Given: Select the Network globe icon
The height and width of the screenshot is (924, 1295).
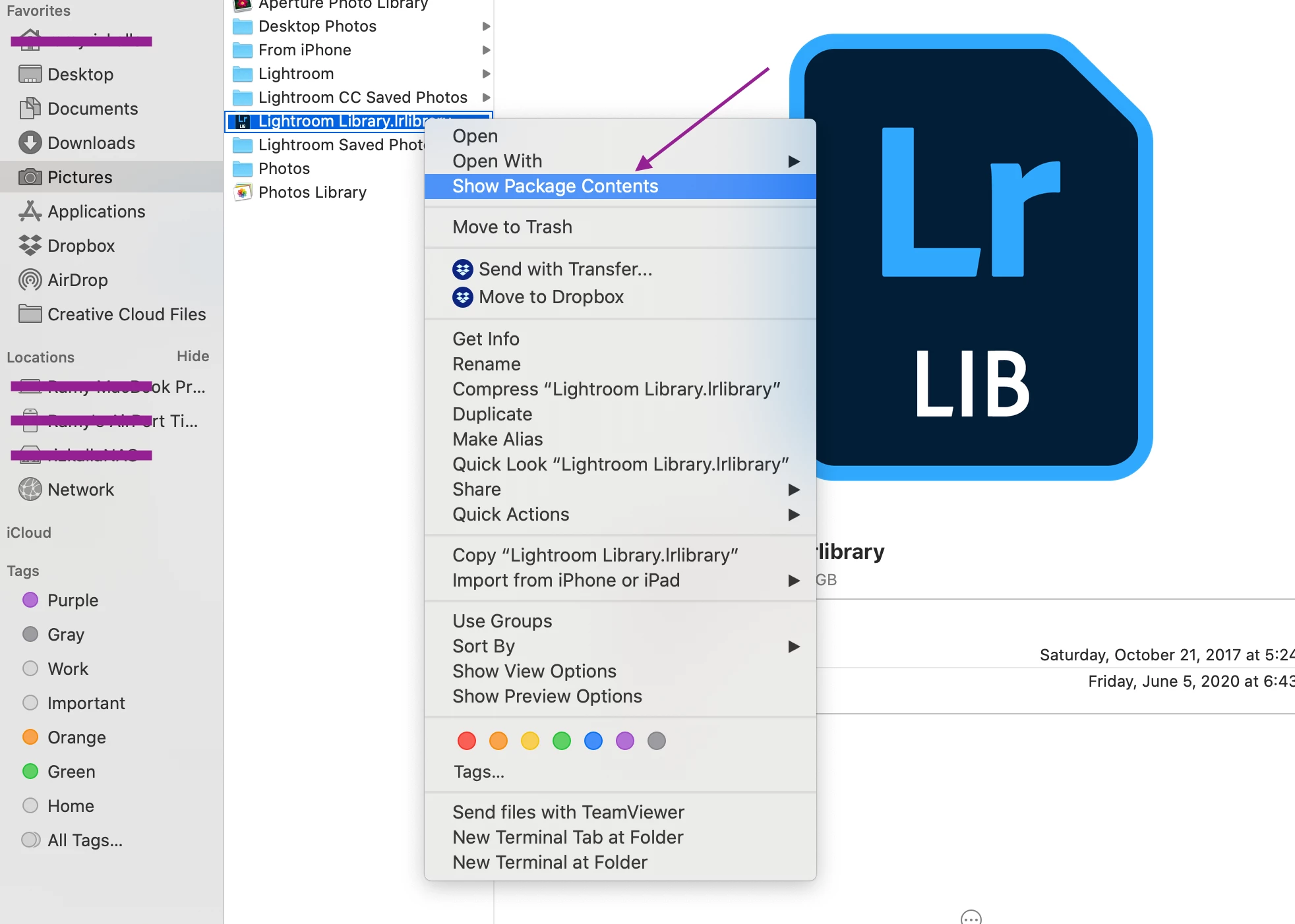Looking at the screenshot, I should coord(30,490).
